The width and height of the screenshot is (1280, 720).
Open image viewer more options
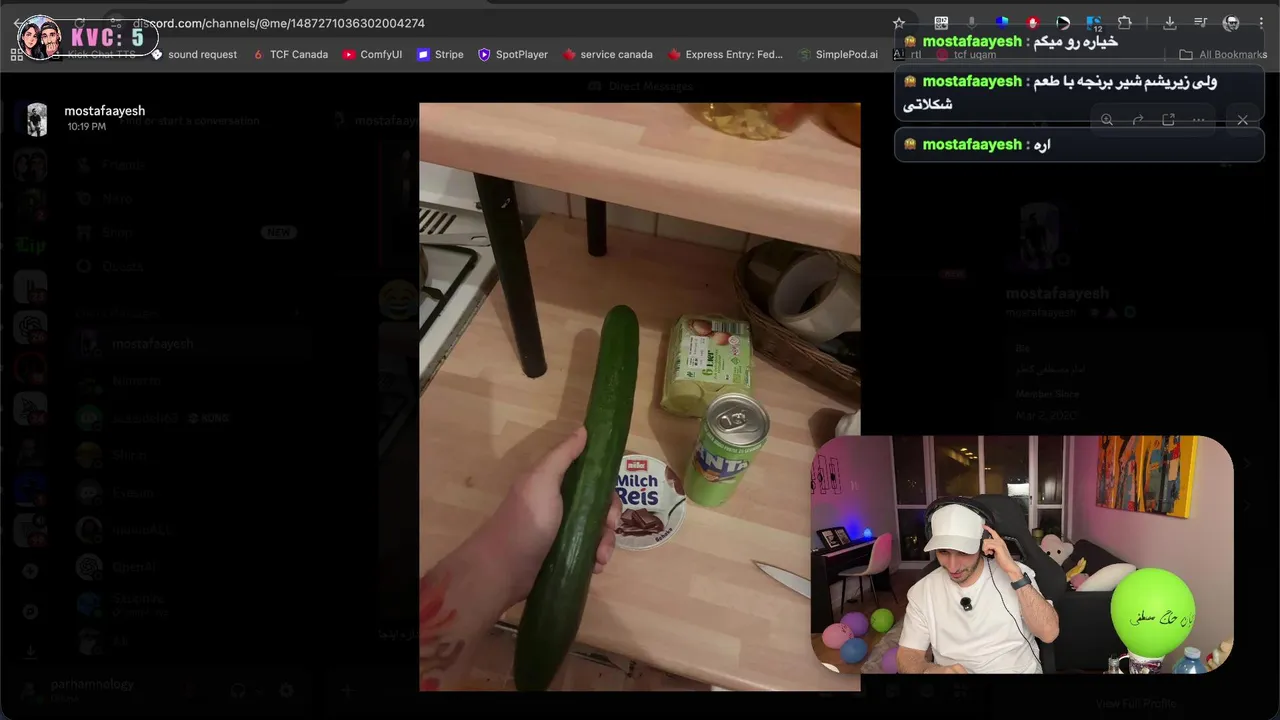(1198, 120)
